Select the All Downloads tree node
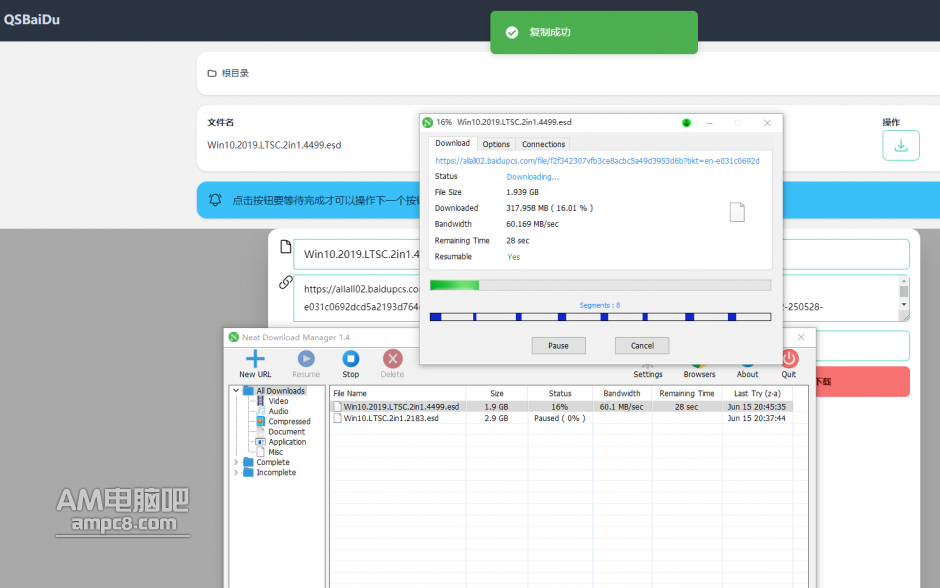The image size is (940, 588). pyautogui.click(x=281, y=391)
